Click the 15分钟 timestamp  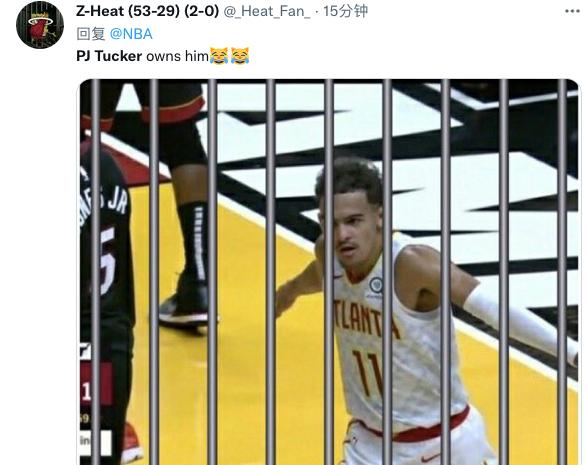[345, 11]
